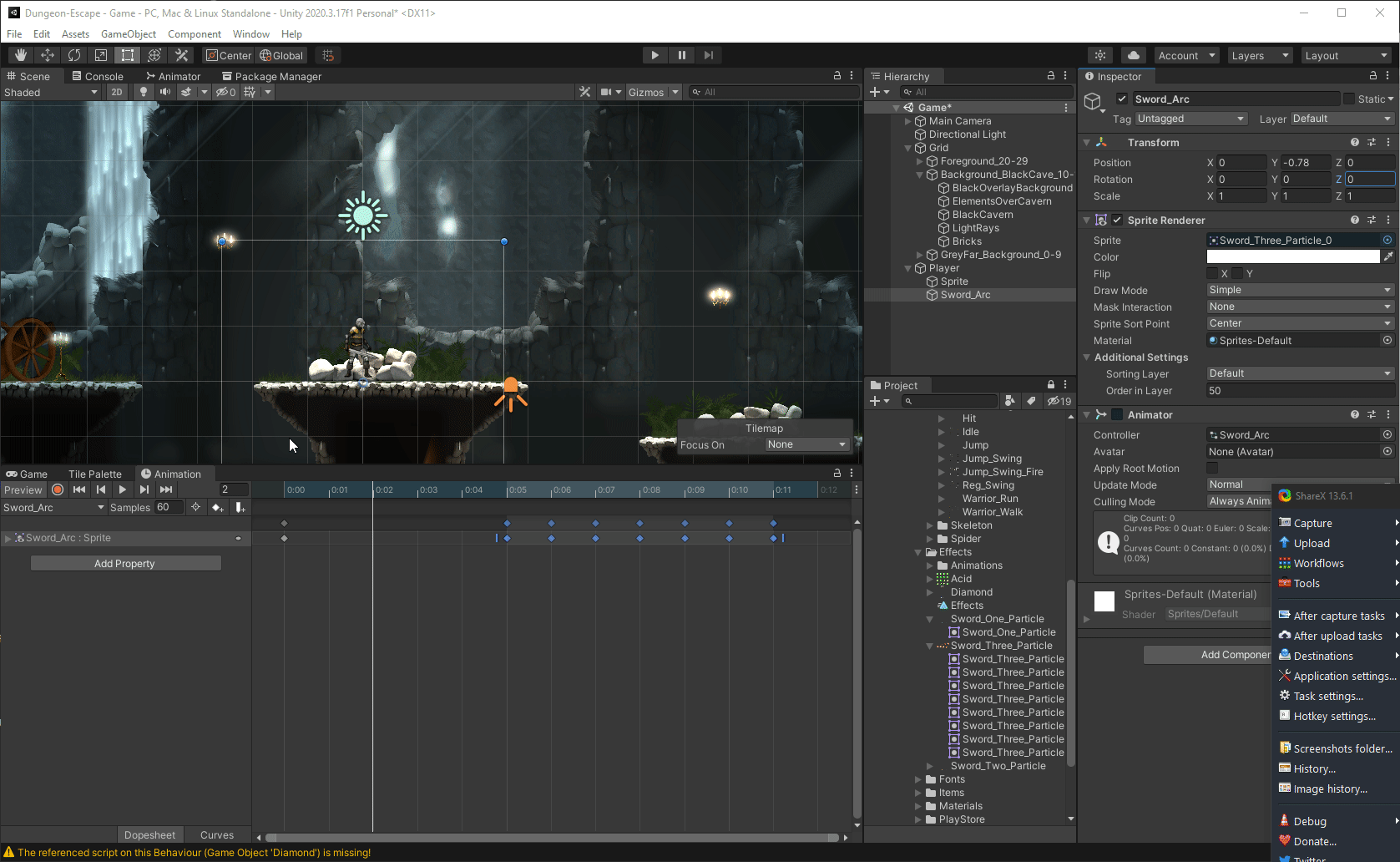The width and height of the screenshot is (1400, 862).
Task: Open the Sorting Layer dropdown
Action: tap(1299, 373)
